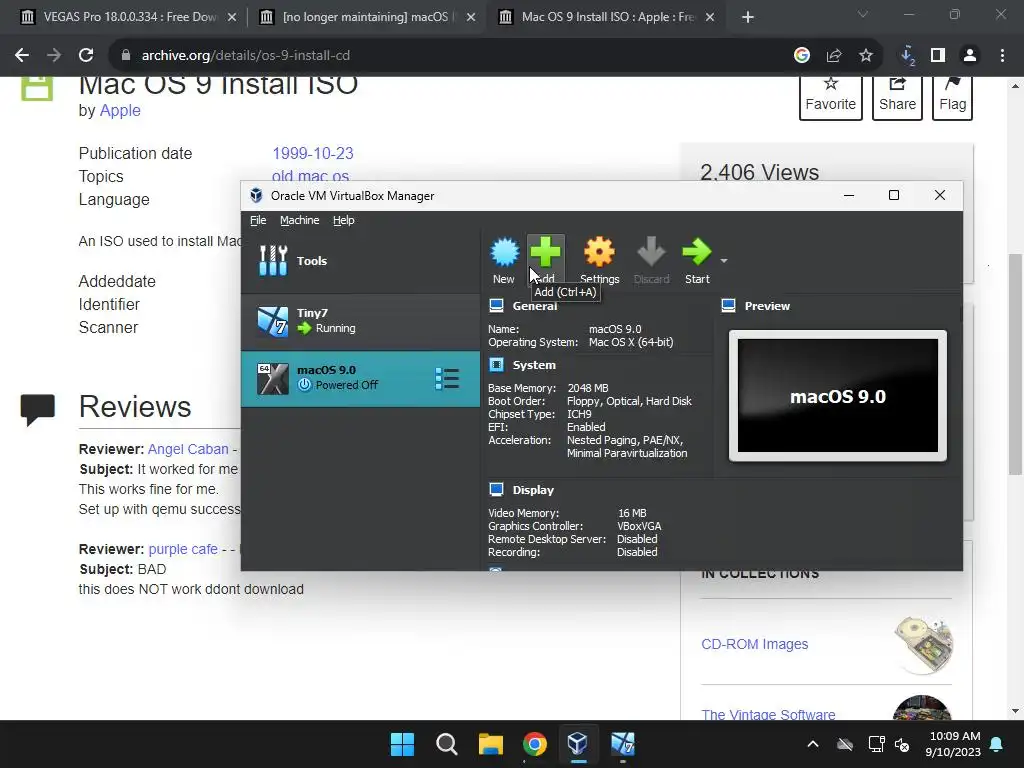Open the macOS 9.0 machine tools menu icon

[447, 379]
